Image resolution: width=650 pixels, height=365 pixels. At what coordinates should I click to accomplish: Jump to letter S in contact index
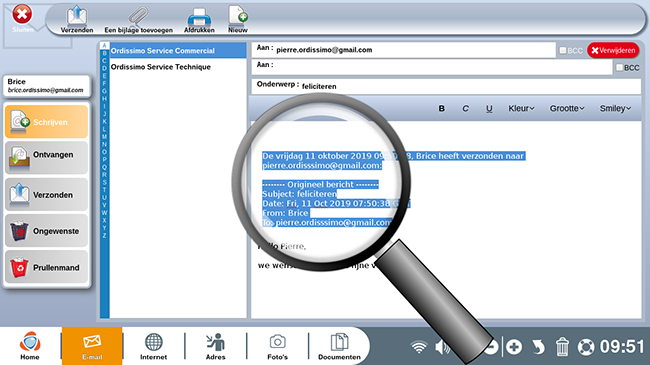tap(104, 182)
